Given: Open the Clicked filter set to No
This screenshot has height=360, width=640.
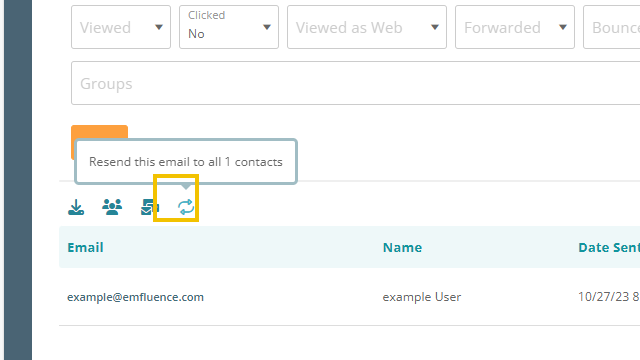Looking at the screenshot, I should pyautogui.click(x=229, y=27).
